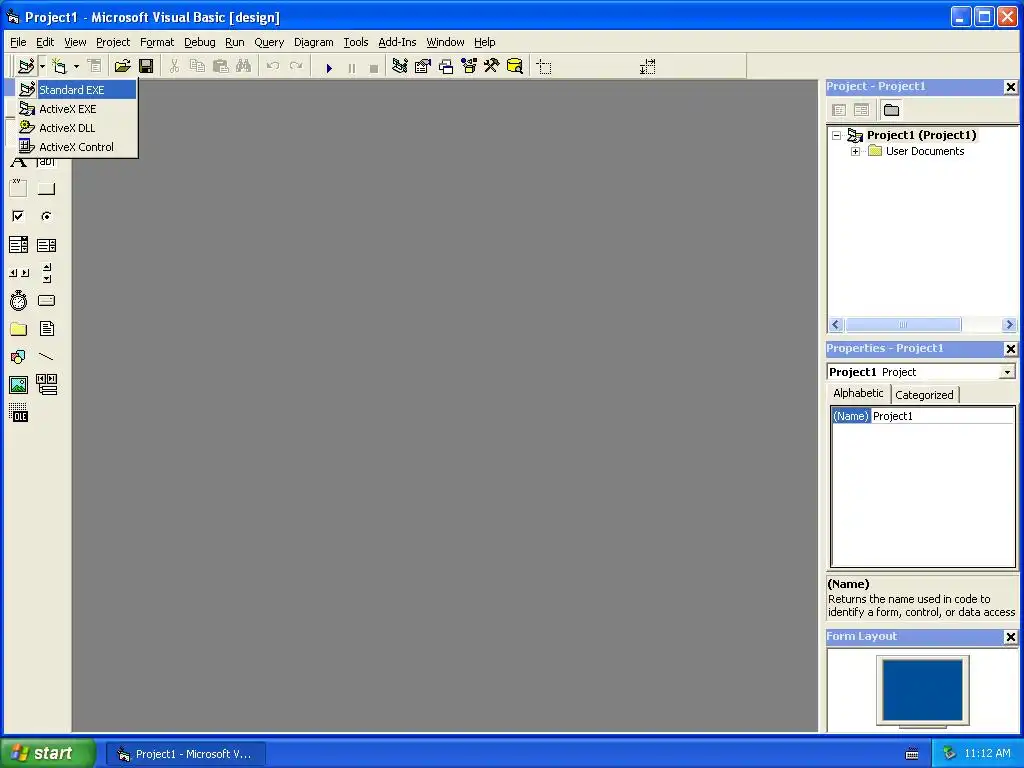Collapse the Project1 (Project1) tree node
This screenshot has width=1024, height=768.
[837, 135]
